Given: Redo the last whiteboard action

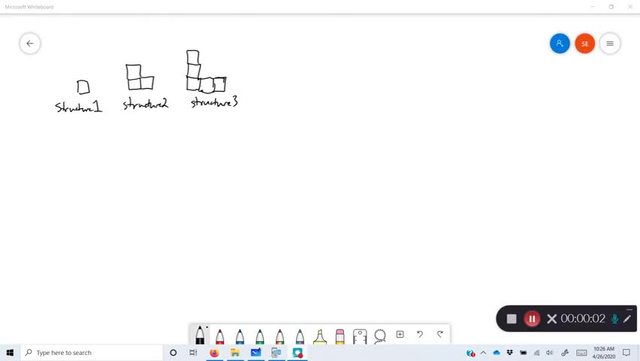Looking at the screenshot, I should pyautogui.click(x=440, y=334).
